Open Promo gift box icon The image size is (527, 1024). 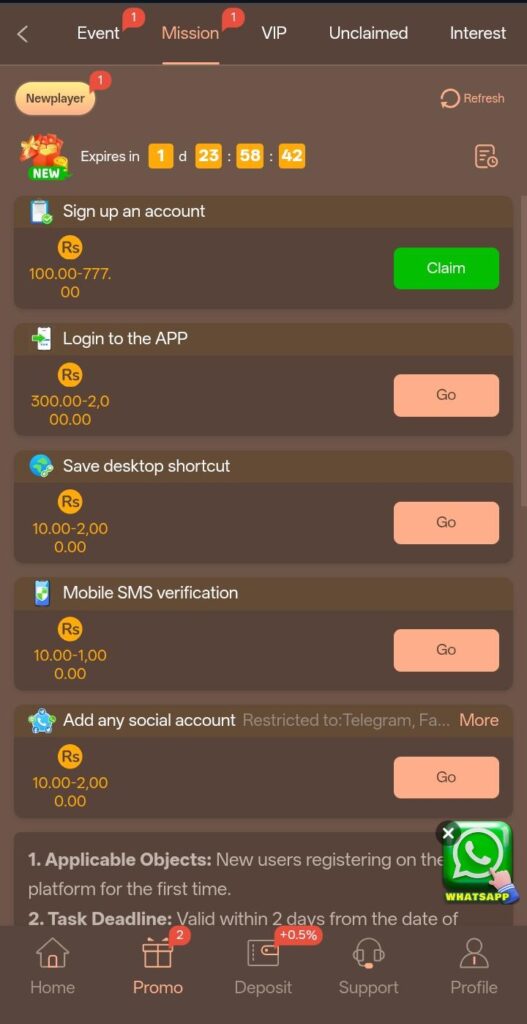click(157, 953)
